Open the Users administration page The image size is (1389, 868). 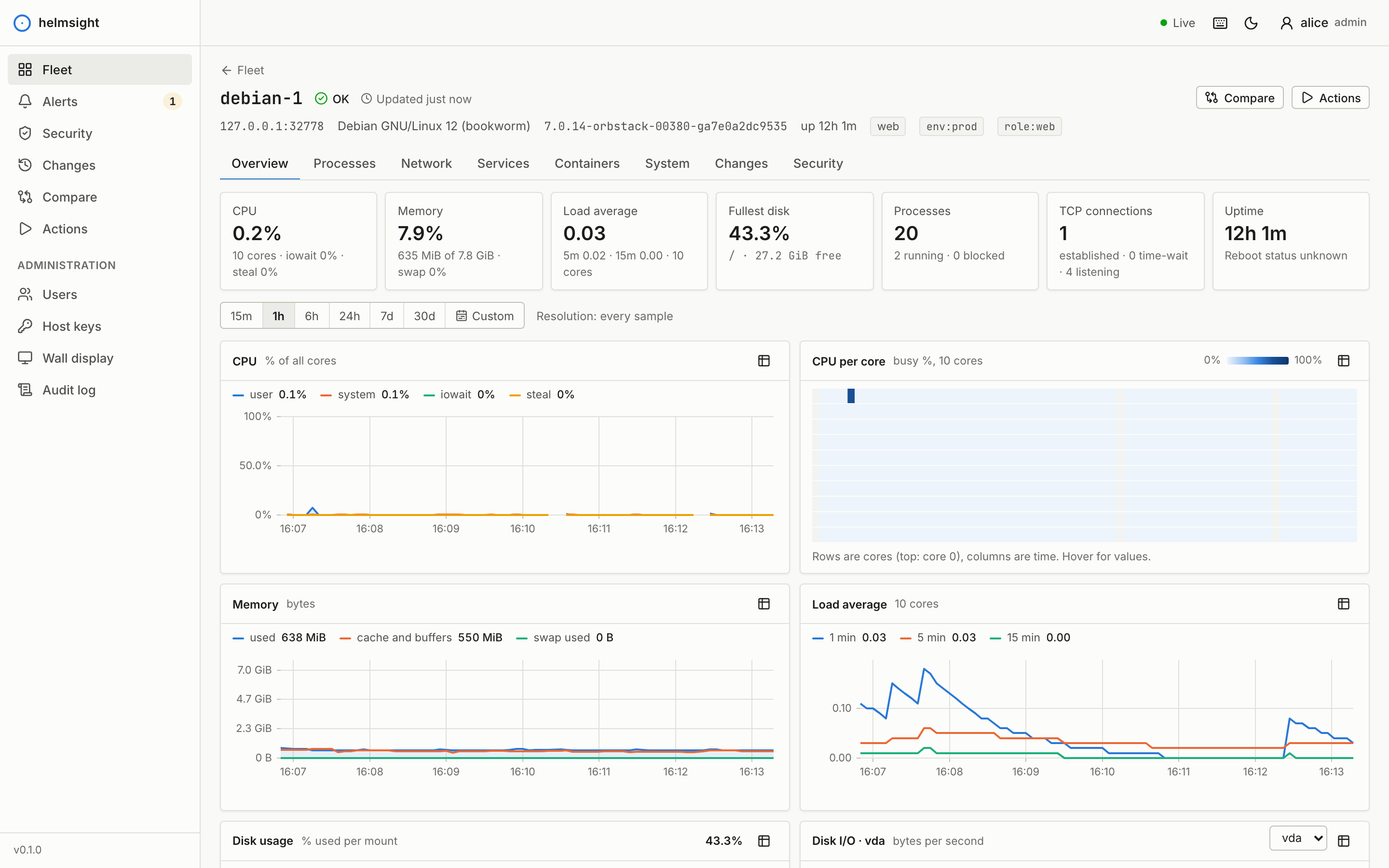(100, 295)
